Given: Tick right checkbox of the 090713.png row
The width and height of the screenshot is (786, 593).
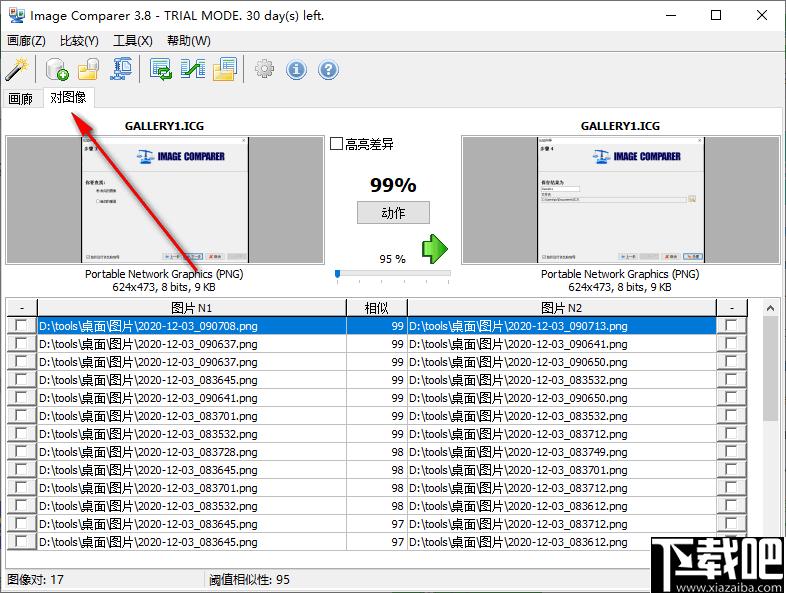Looking at the screenshot, I should 731,325.
